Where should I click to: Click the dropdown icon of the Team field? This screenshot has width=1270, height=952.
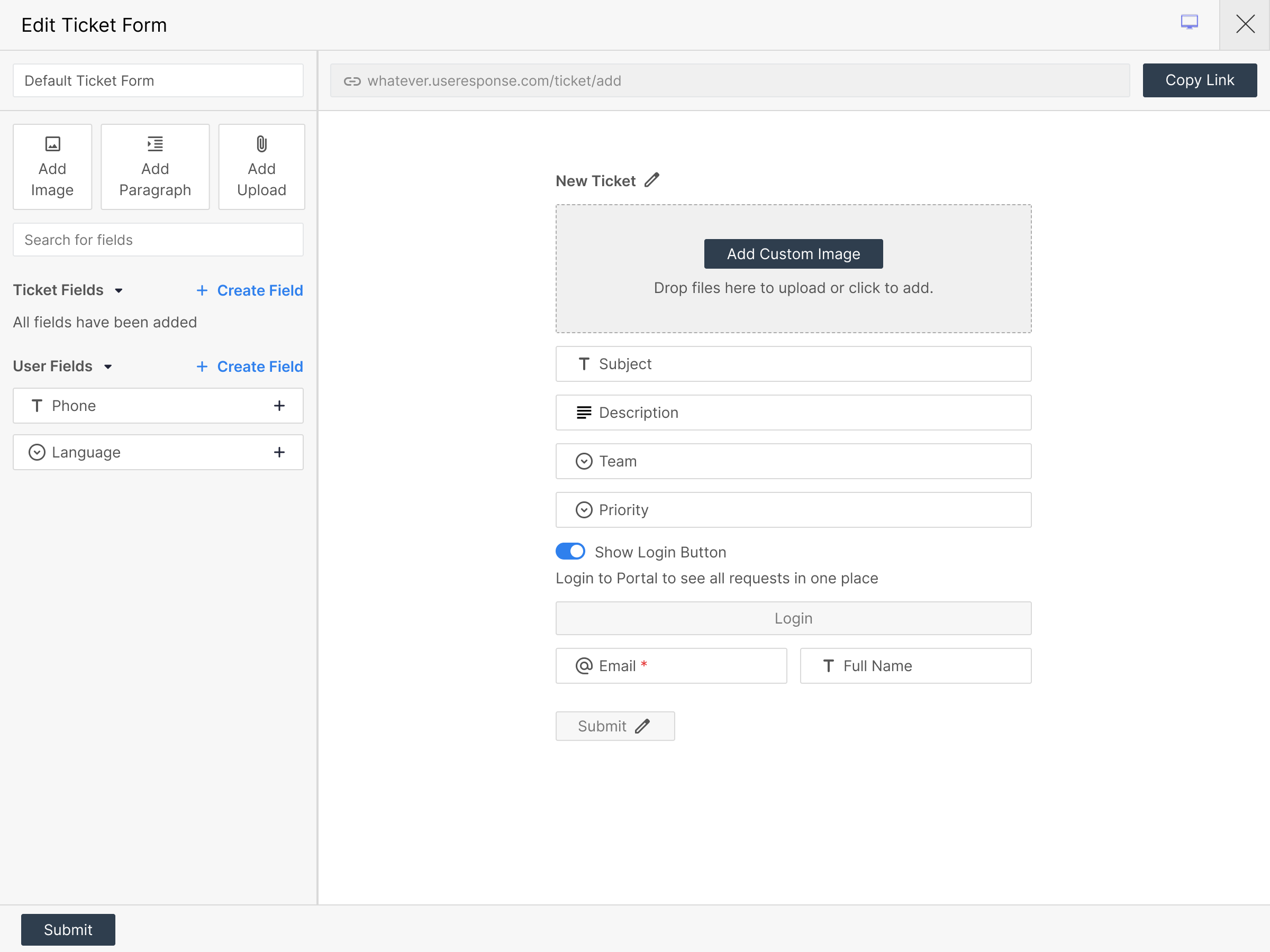[x=584, y=461]
